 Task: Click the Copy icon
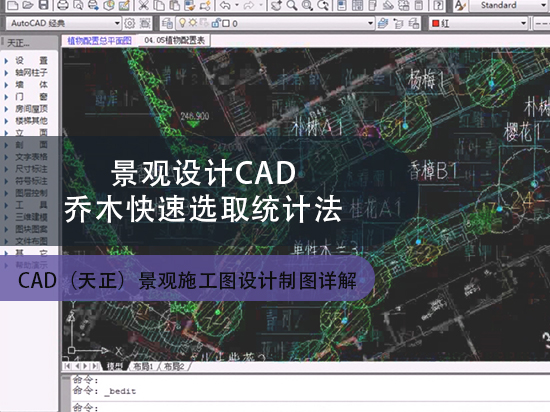[x=159, y=5]
